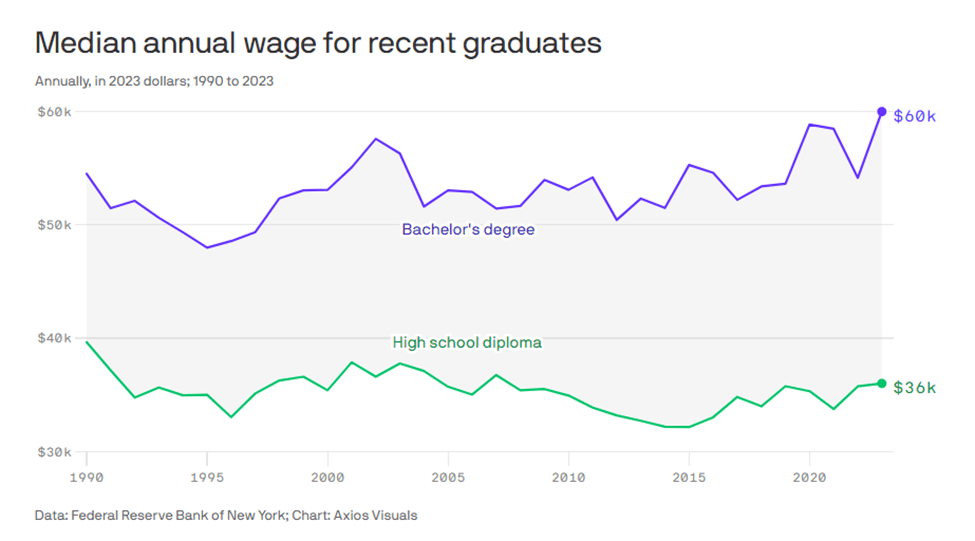Click the green "$36k" end value label
This screenshot has height=541, width=975.
tap(914, 387)
